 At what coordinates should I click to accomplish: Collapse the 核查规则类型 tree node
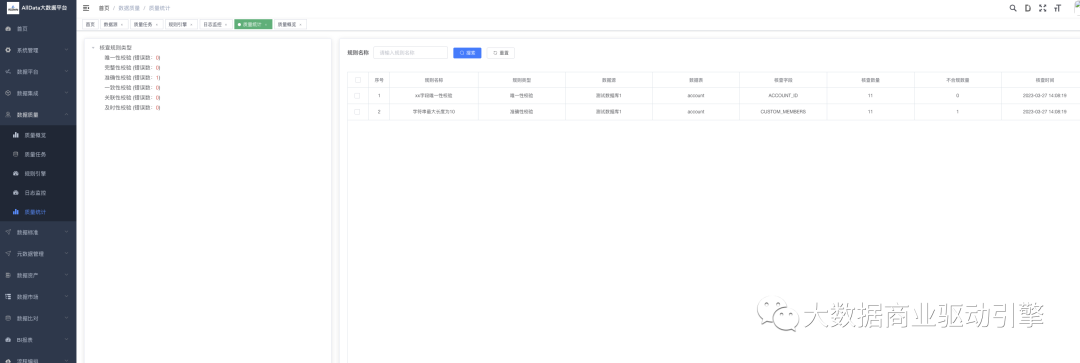point(93,48)
